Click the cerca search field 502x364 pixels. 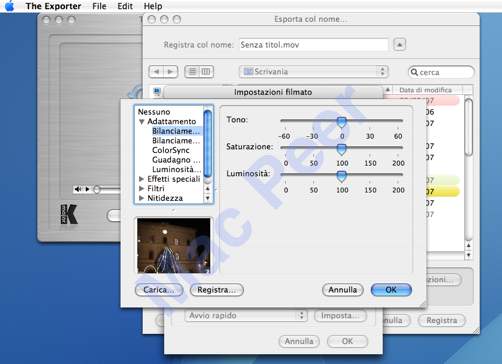click(441, 72)
